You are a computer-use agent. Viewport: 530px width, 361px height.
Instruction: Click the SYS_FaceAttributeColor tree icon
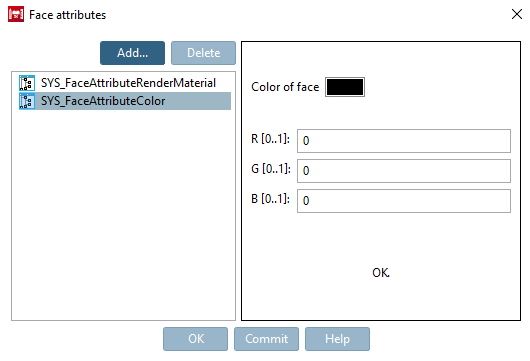click(27, 101)
